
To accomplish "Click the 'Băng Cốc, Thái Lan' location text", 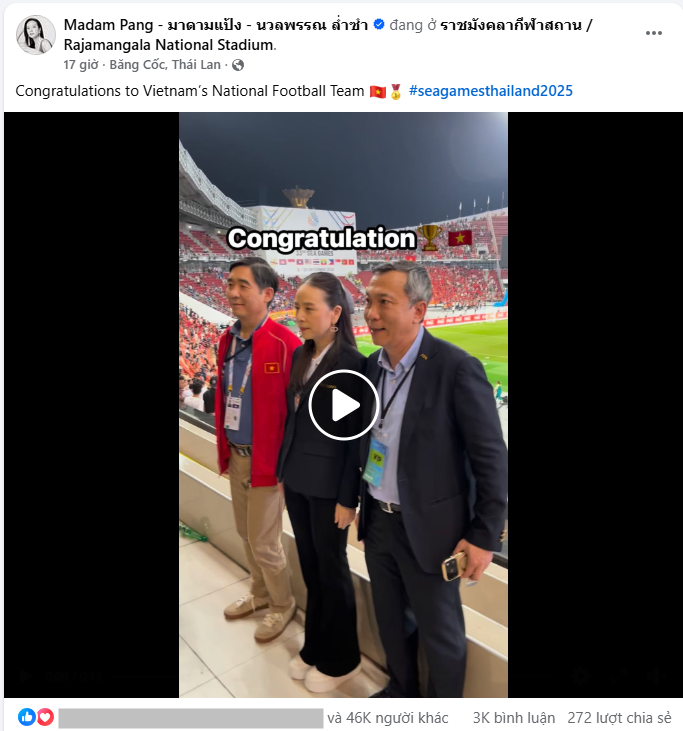I will (x=165, y=65).
